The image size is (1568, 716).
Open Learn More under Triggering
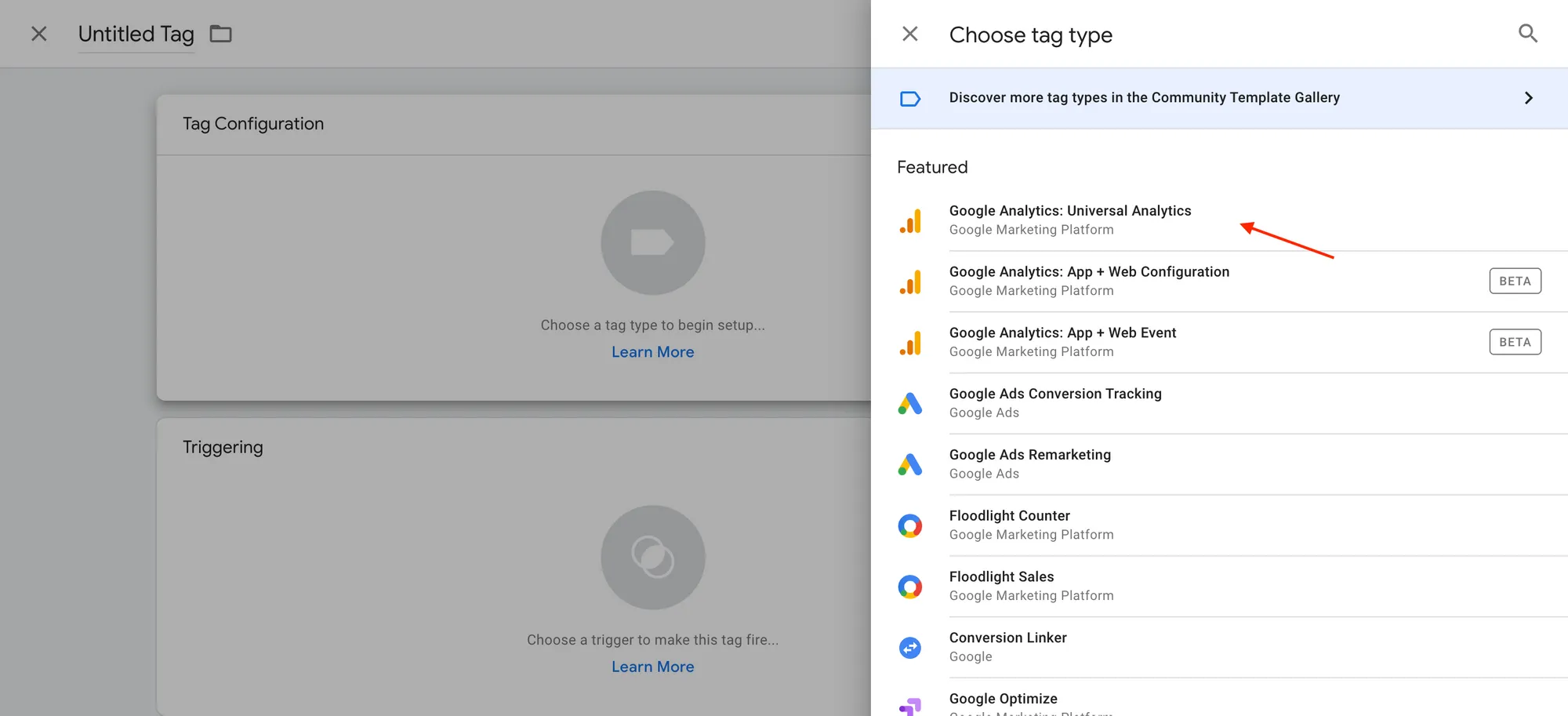point(652,667)
